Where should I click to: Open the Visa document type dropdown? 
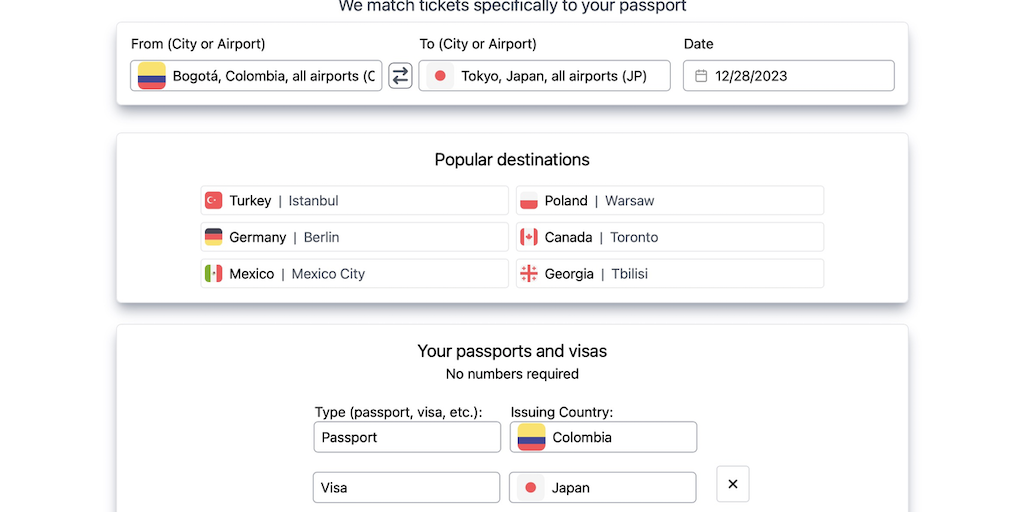point(406,488)
